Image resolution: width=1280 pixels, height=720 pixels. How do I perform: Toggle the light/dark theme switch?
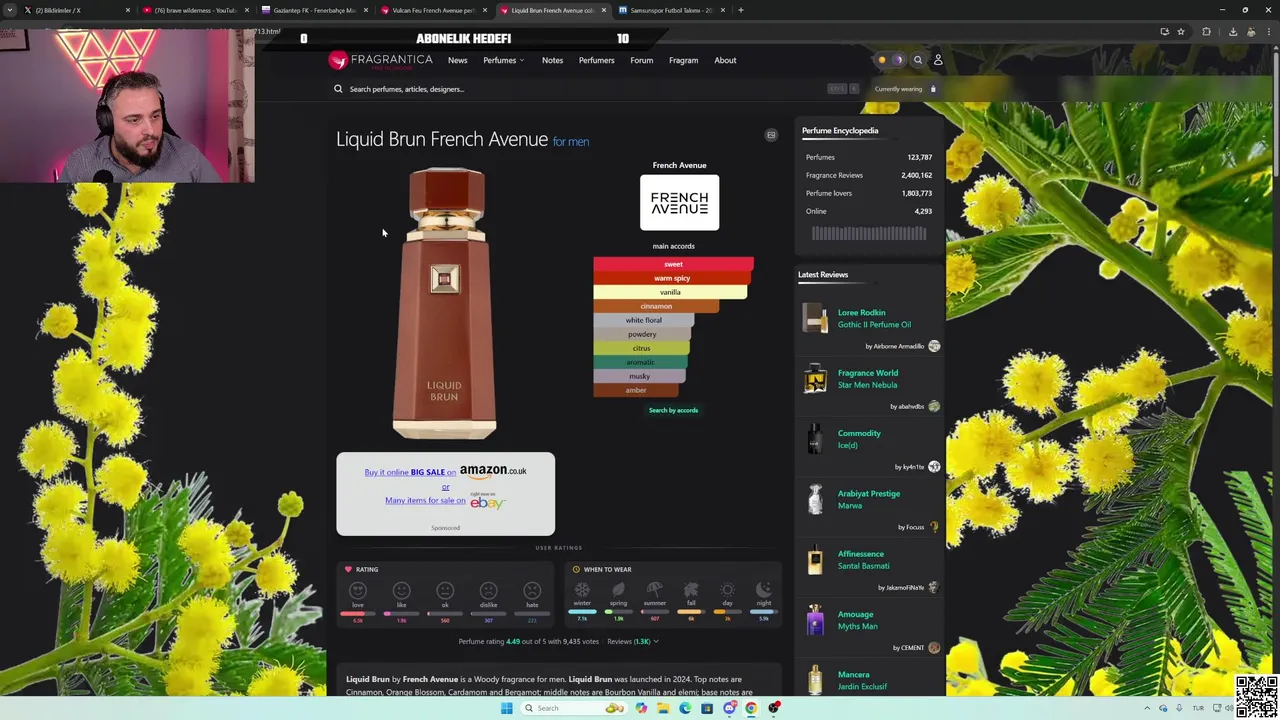pos(890,60)
